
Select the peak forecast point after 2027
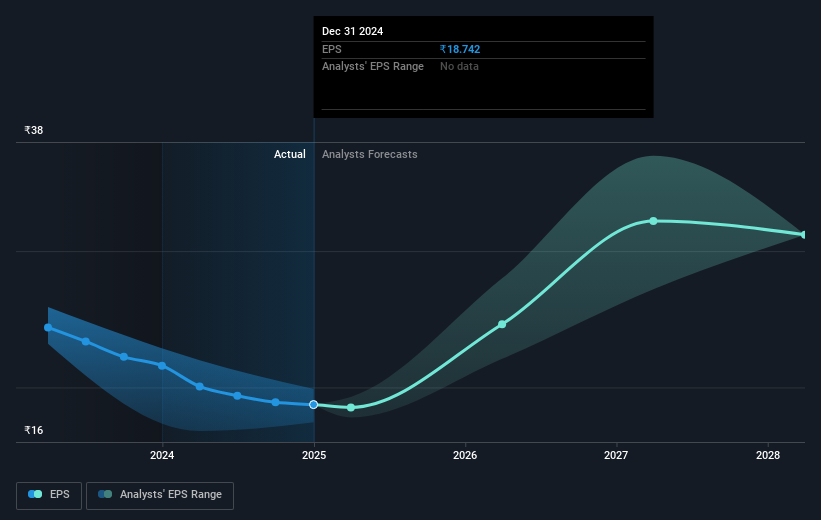click(653, 221)
